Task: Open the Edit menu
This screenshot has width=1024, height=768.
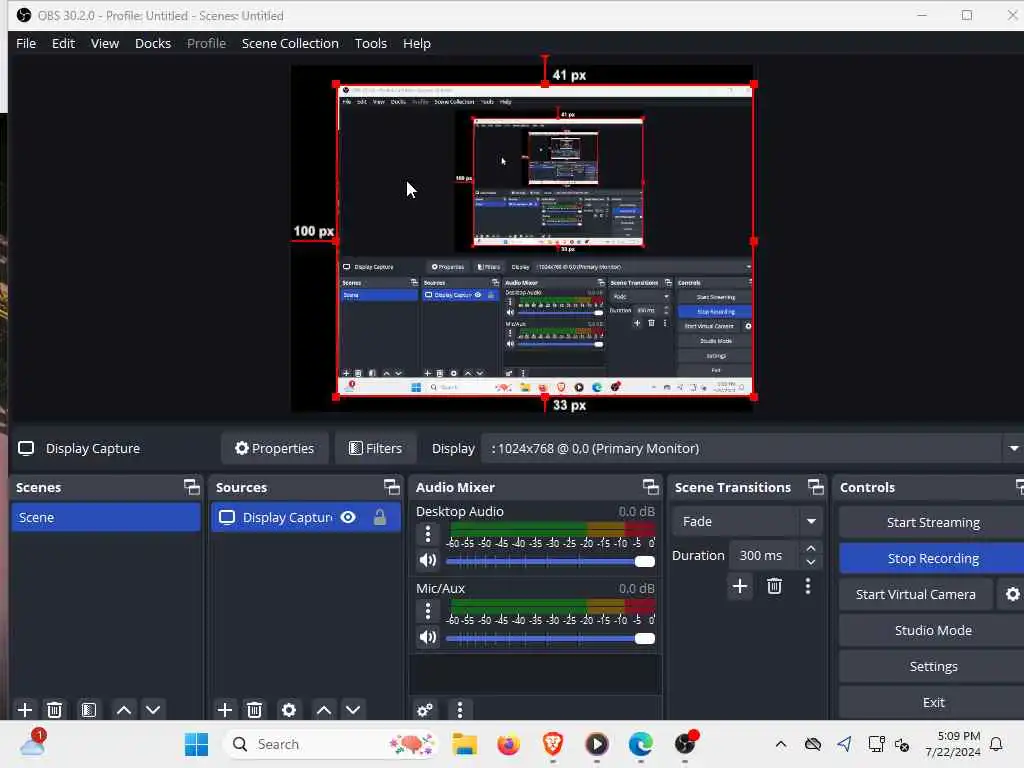Action: 63,43
